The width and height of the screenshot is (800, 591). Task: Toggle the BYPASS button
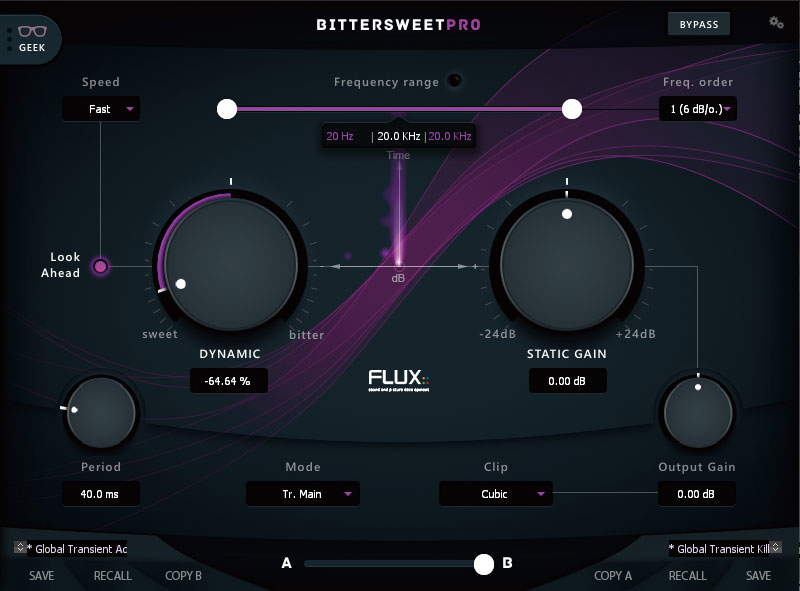point(698,24)
